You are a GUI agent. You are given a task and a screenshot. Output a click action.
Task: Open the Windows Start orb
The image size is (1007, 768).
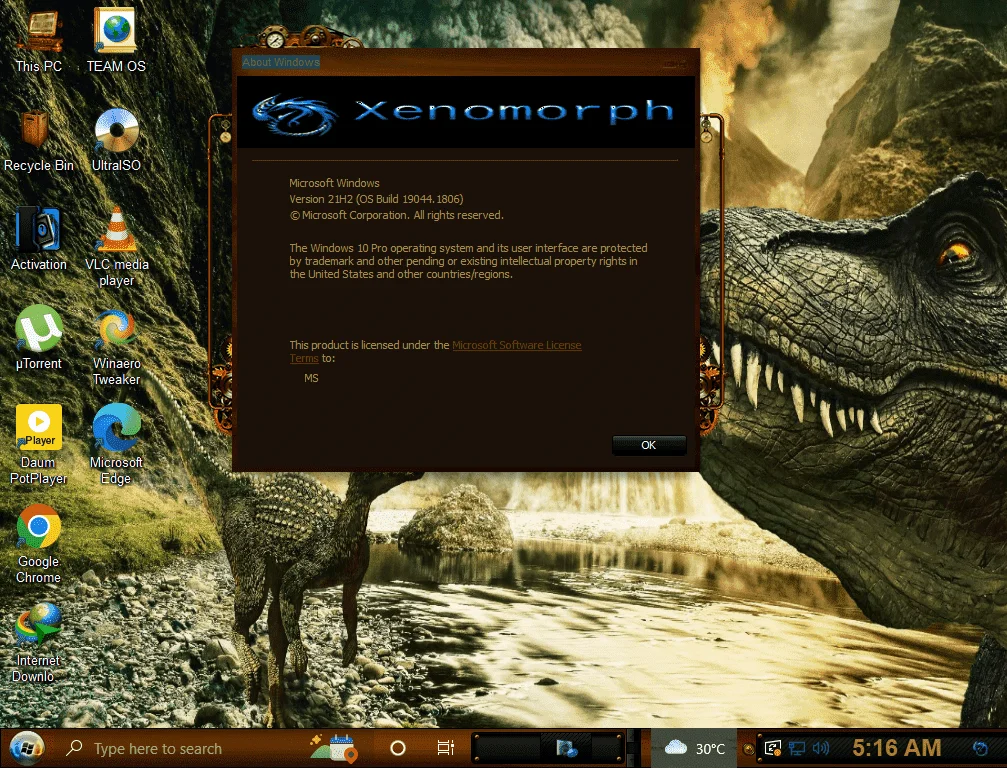click(26, 748)
